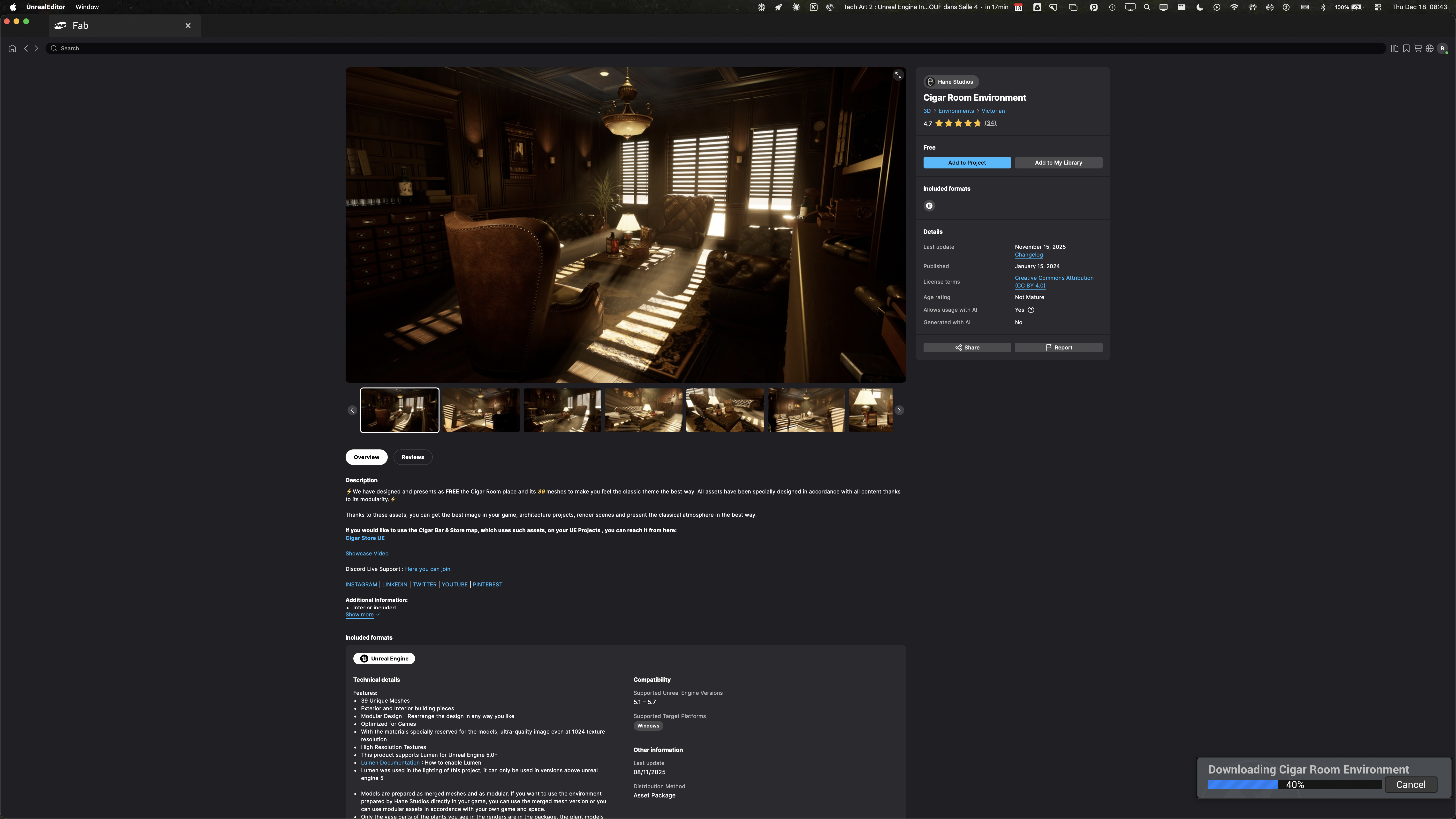Image resolution: width=1456 pixels, height=819 pixels.
Task: Open the Environments category breadcrumb
Action: [x=956, y=111]
